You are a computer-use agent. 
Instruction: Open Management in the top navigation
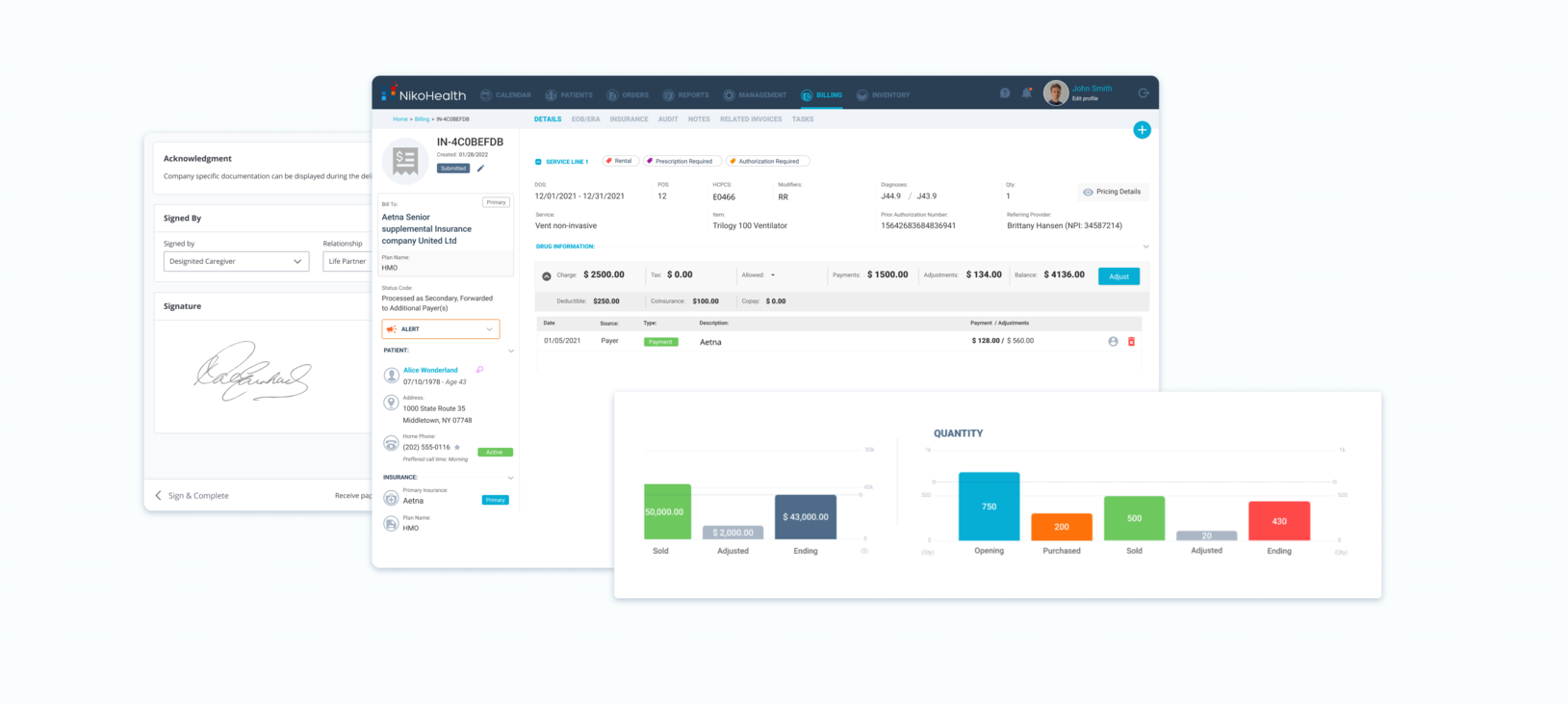pos(755,95)
